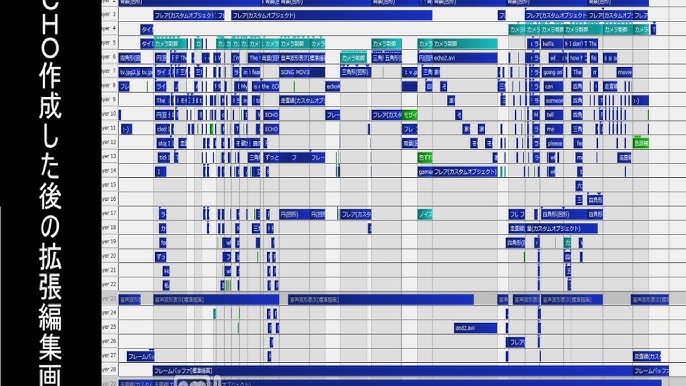Select the 'me' text clip on Layer 11
This screenshot has height=386, width=686.
pos(554,129)
